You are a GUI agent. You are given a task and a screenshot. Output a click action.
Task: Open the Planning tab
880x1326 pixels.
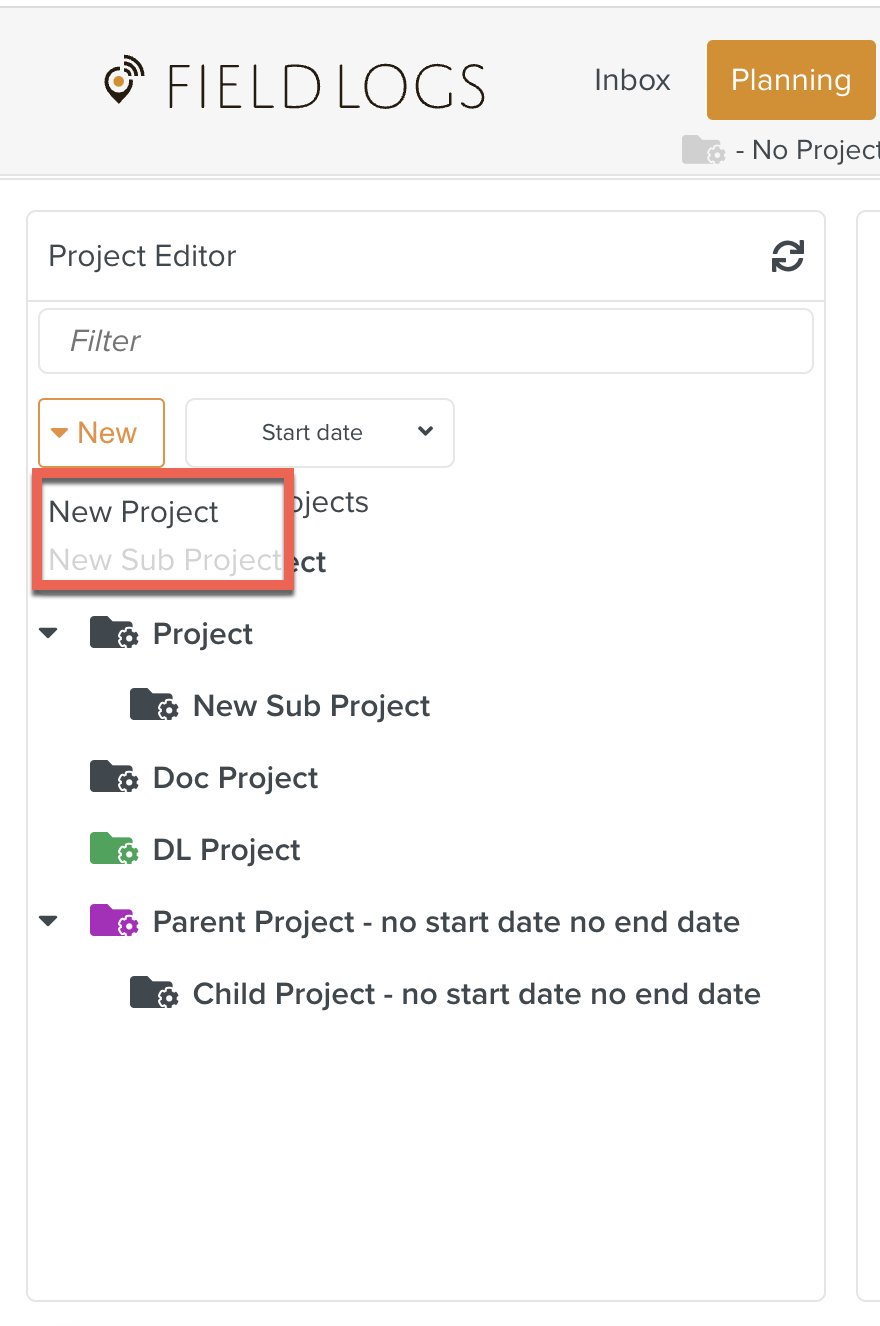pos(790,80)
